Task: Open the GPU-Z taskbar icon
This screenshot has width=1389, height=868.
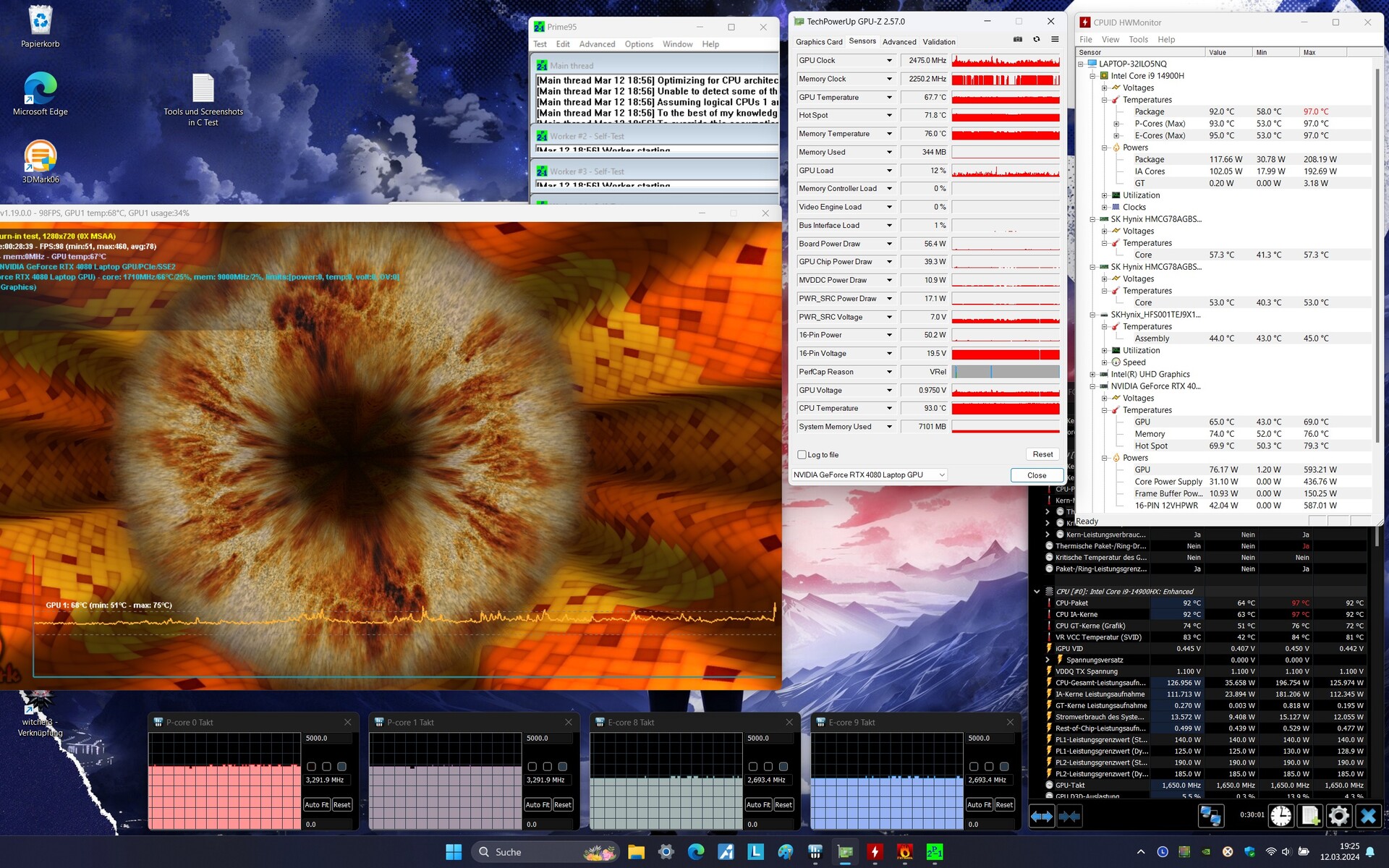Action: tap(845, 852)
